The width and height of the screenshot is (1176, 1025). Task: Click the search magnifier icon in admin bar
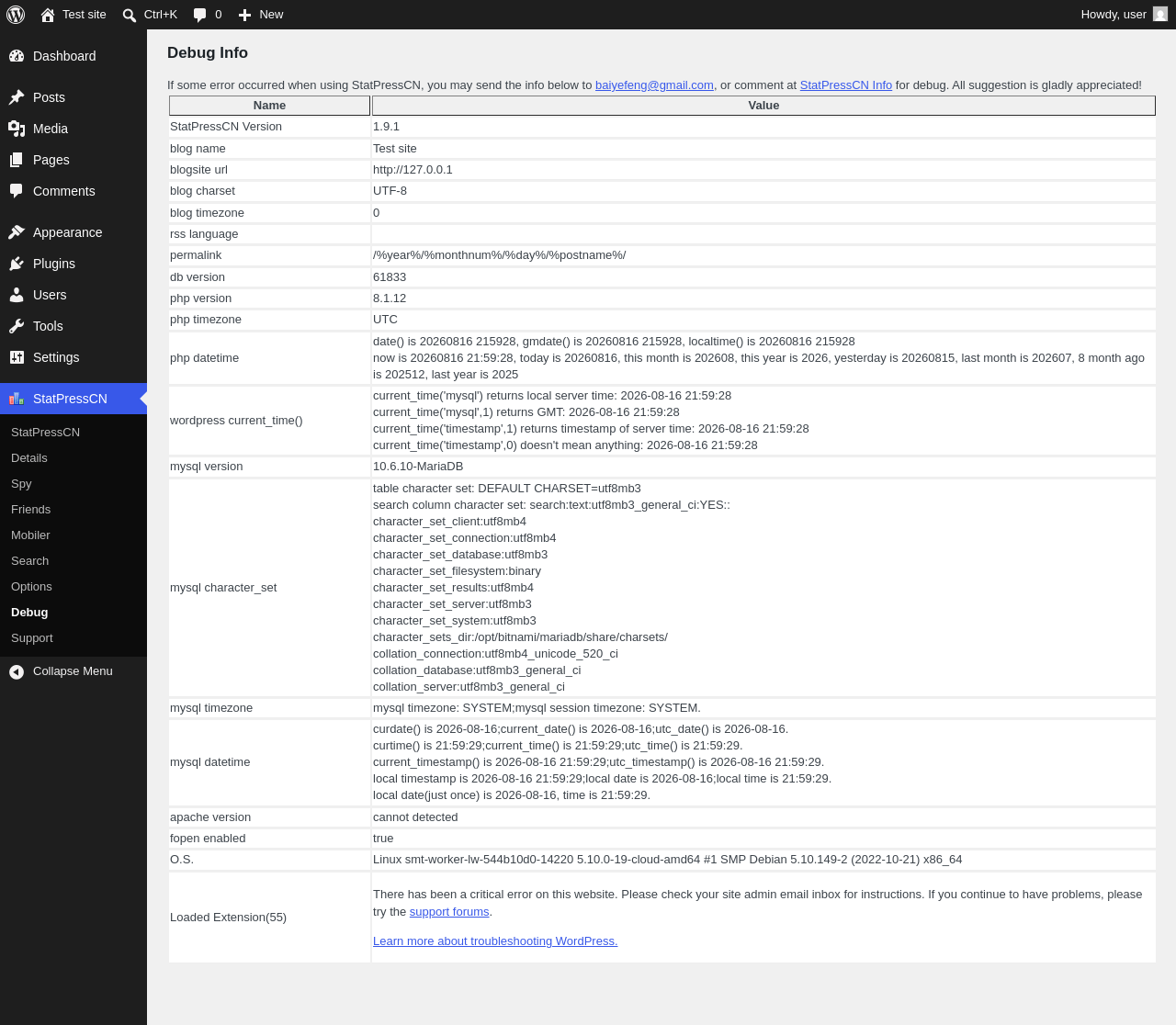(x=130, y=15)
